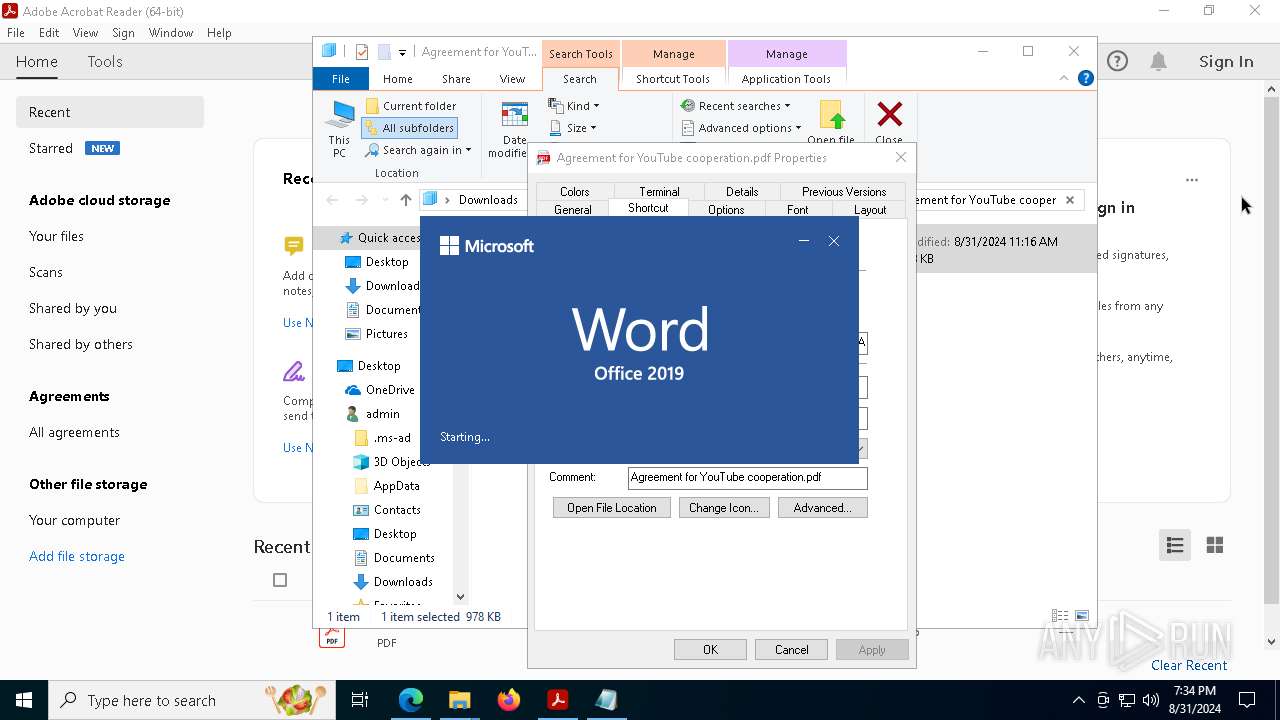
Task: Clear the Explorer search box text
Action: click(1070, 200)
